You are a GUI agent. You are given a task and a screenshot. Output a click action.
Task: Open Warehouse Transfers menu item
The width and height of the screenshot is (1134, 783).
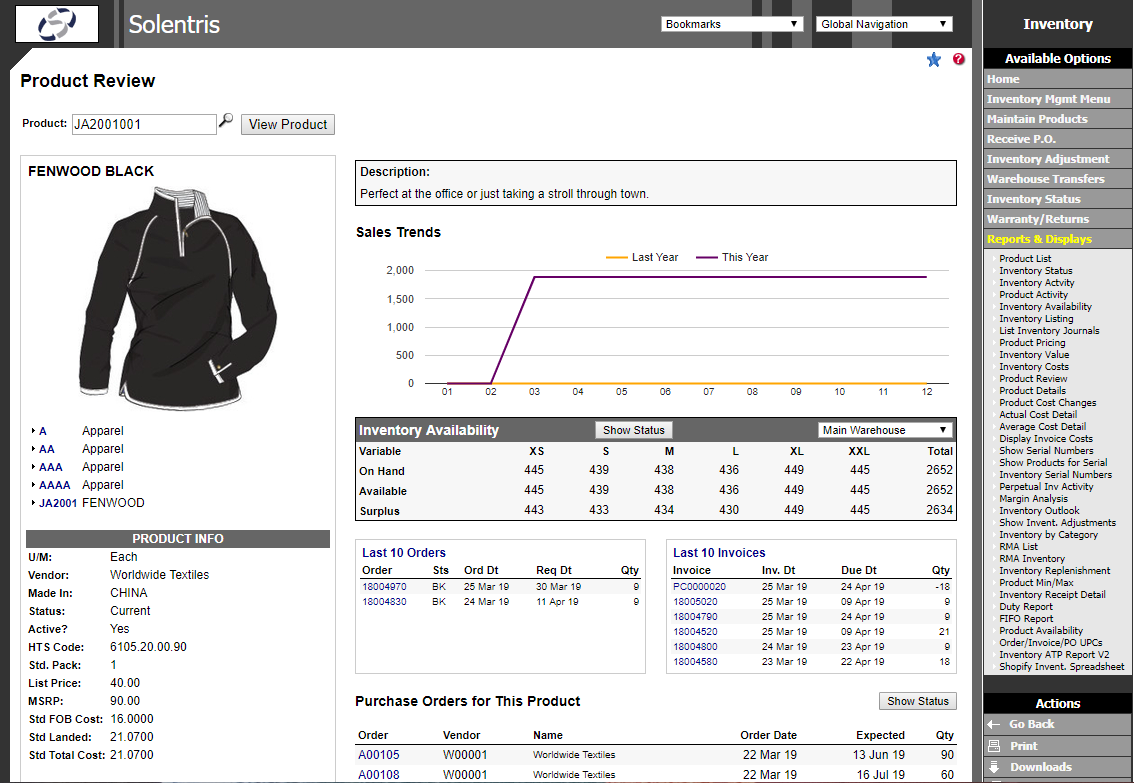(x=1057, y=179)
